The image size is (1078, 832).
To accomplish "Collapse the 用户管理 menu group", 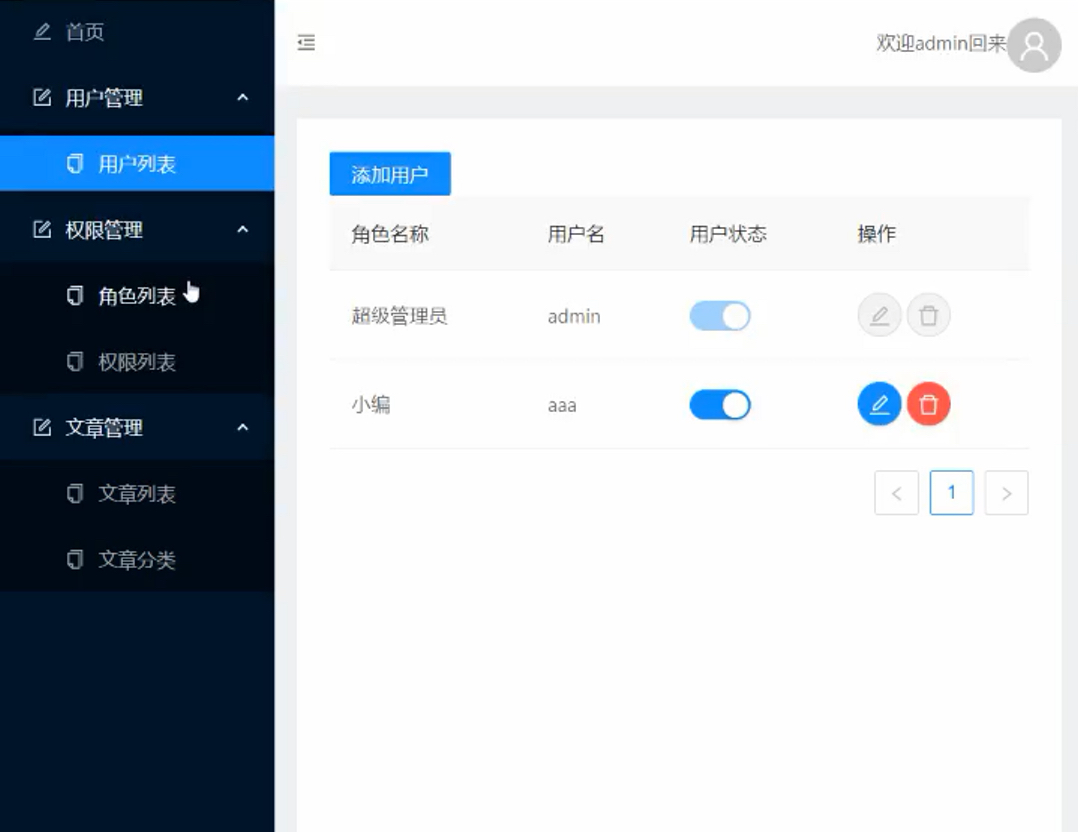I will [137, 98].
